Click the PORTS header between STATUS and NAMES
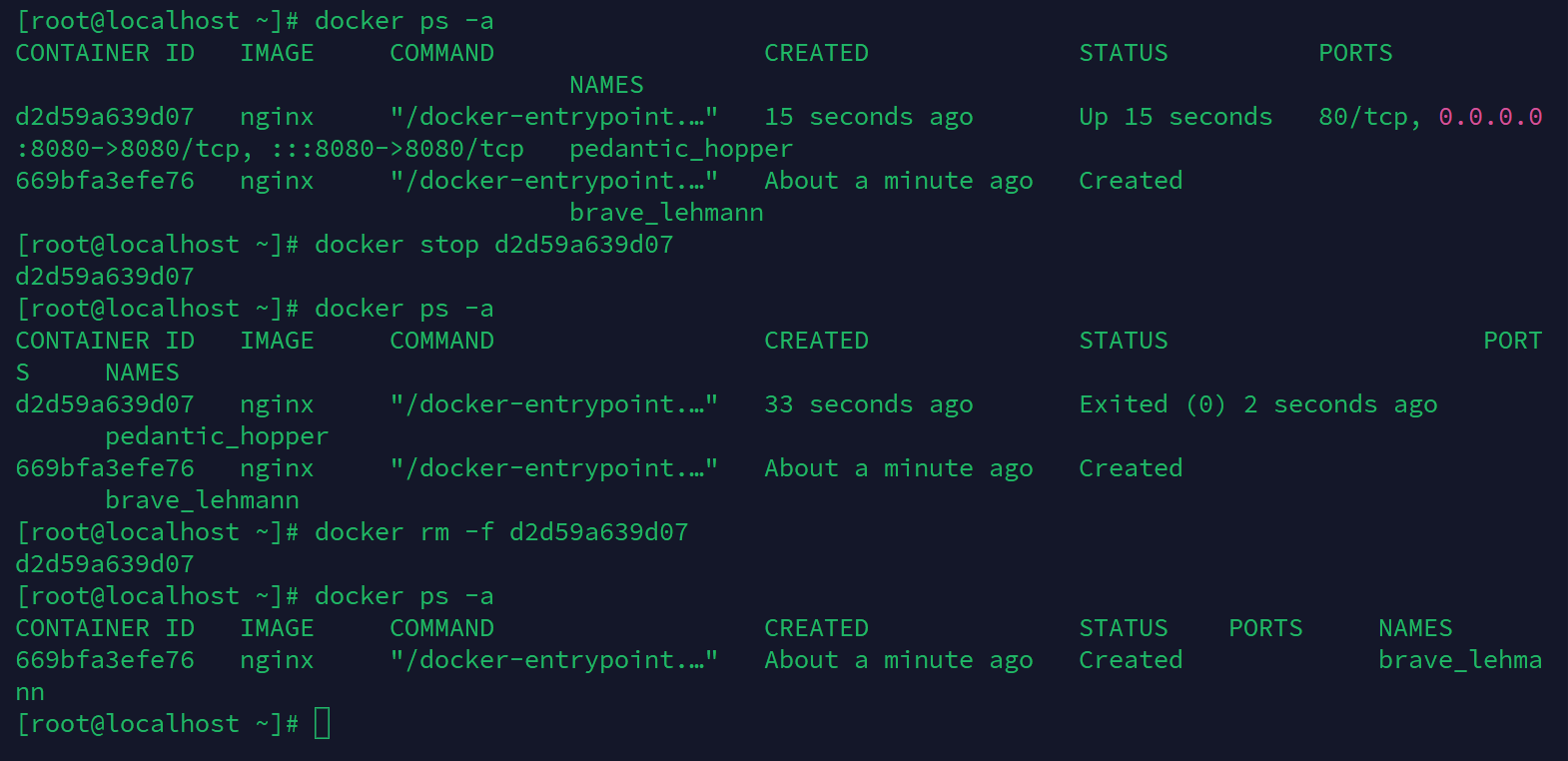This screenshot has width=1568, height=761. click(1265, 628)
